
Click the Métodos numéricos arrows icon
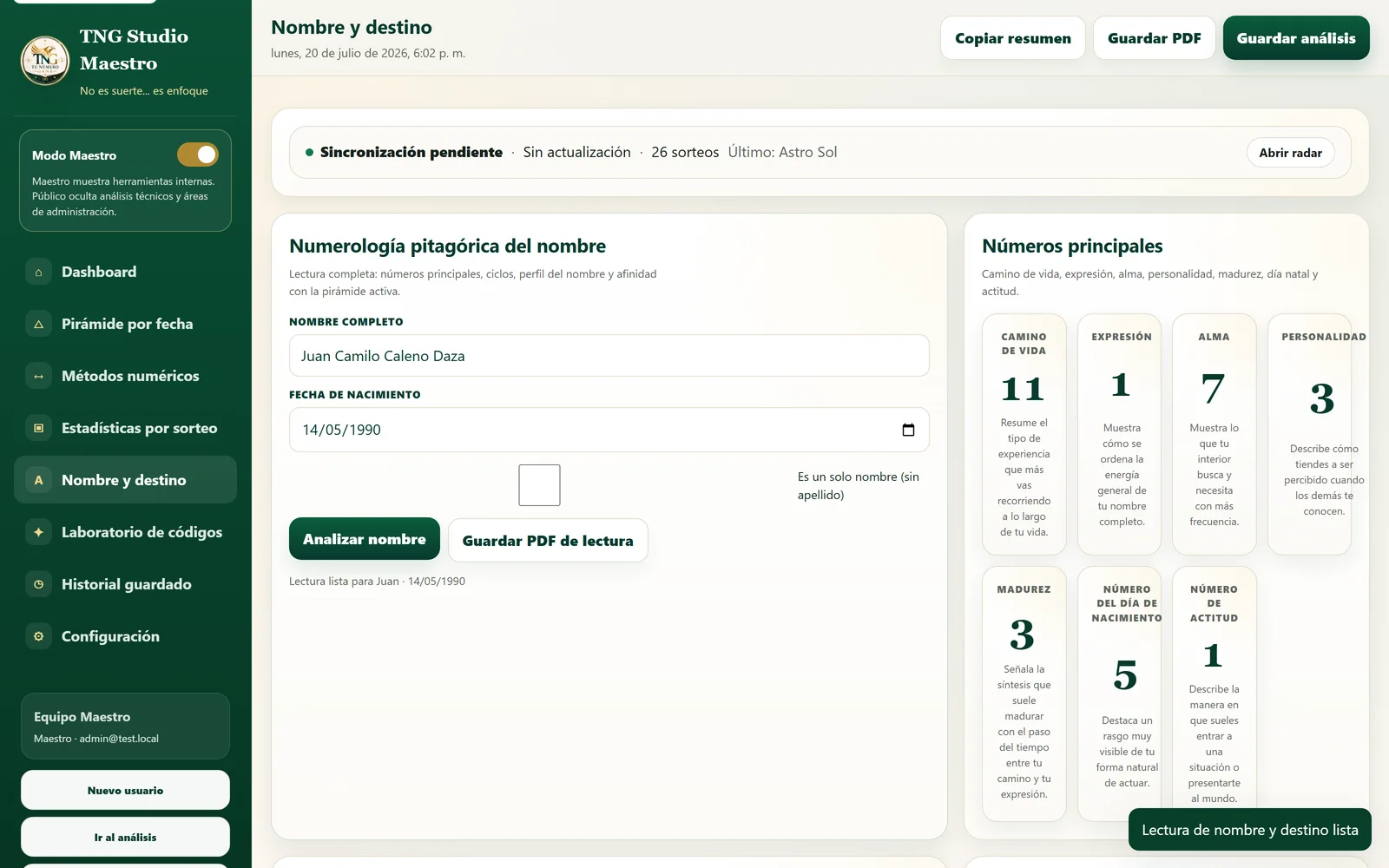38,376
